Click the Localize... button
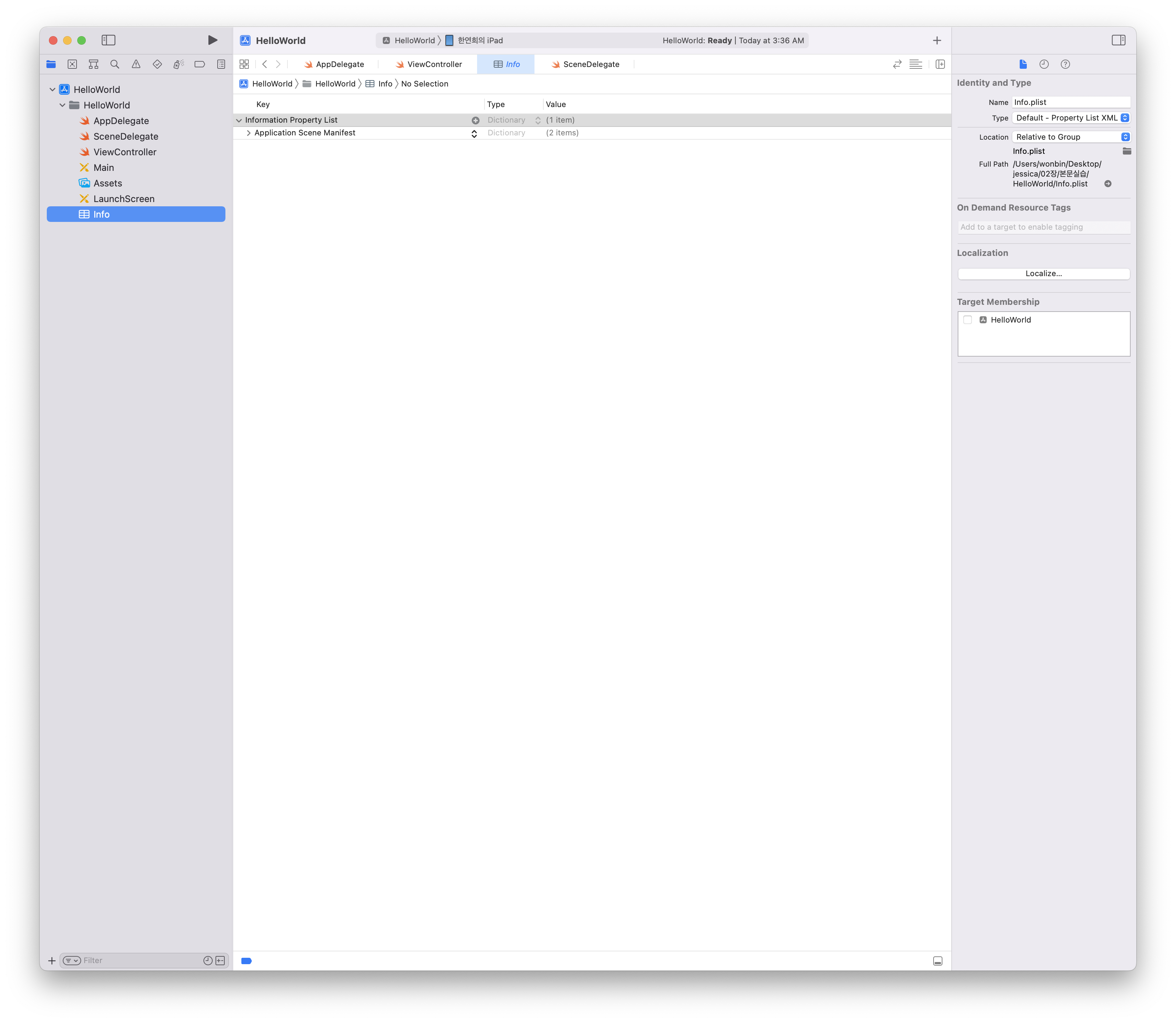The width and height of the screenshot is (1176, 1023). click(x=1043, y=273)
